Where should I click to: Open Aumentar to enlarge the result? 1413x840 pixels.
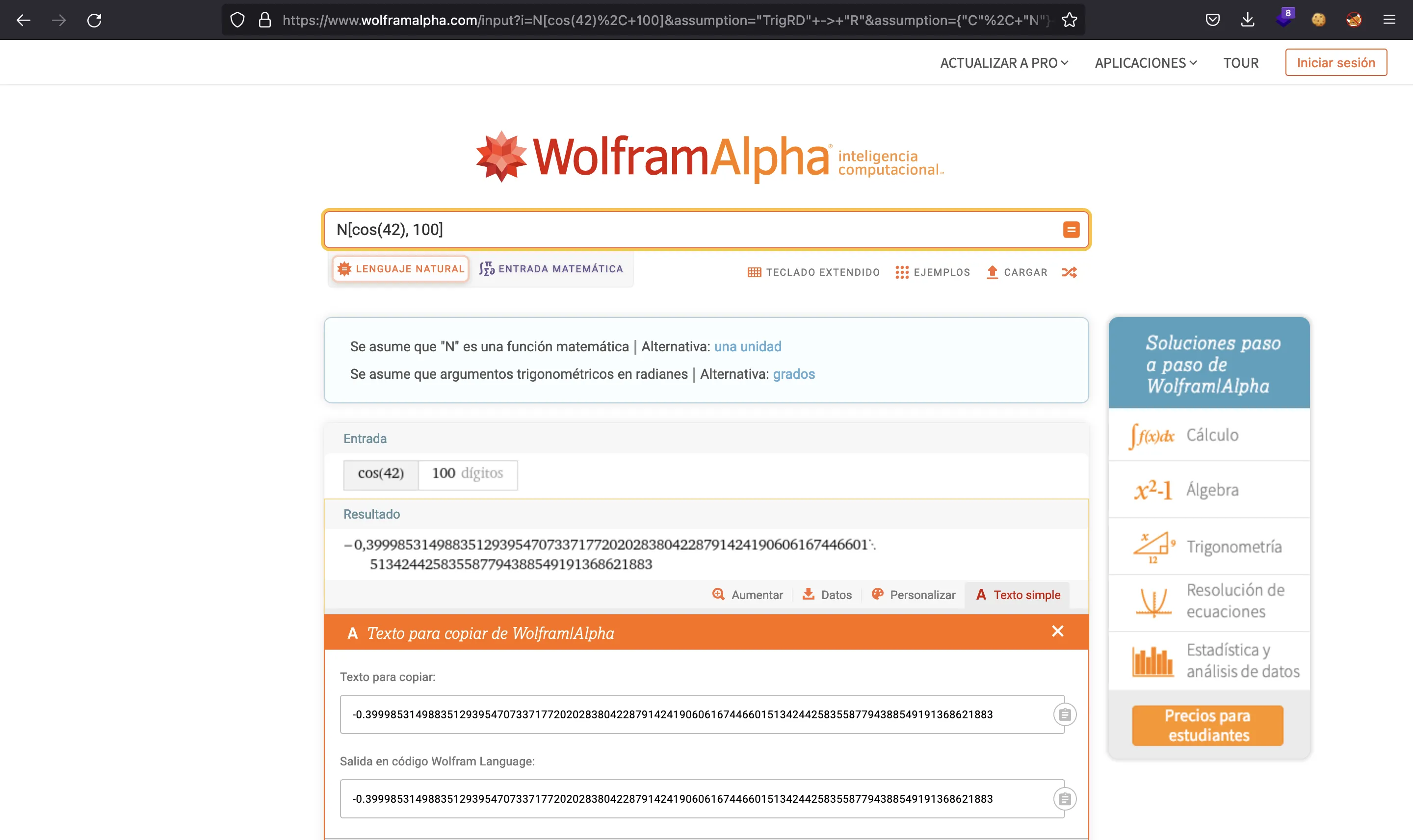748,595
